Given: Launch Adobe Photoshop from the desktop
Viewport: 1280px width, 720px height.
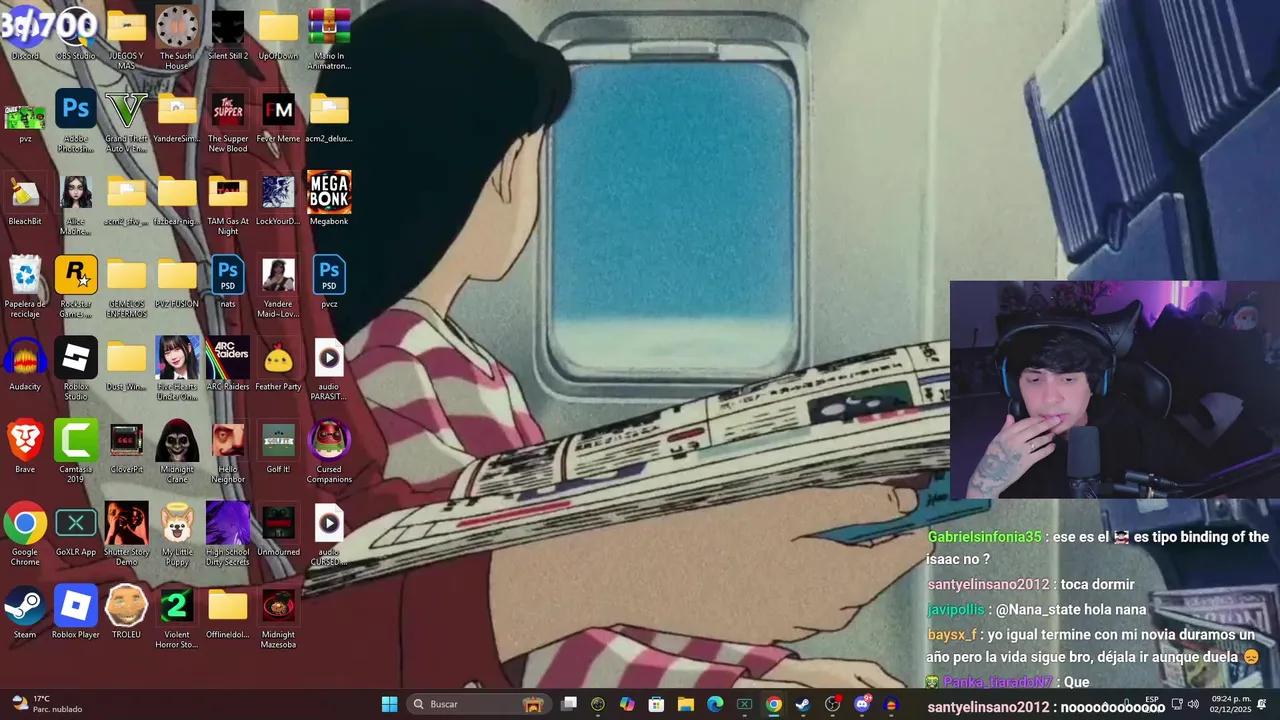Looking at the screenshot, I should click(76, 122).
